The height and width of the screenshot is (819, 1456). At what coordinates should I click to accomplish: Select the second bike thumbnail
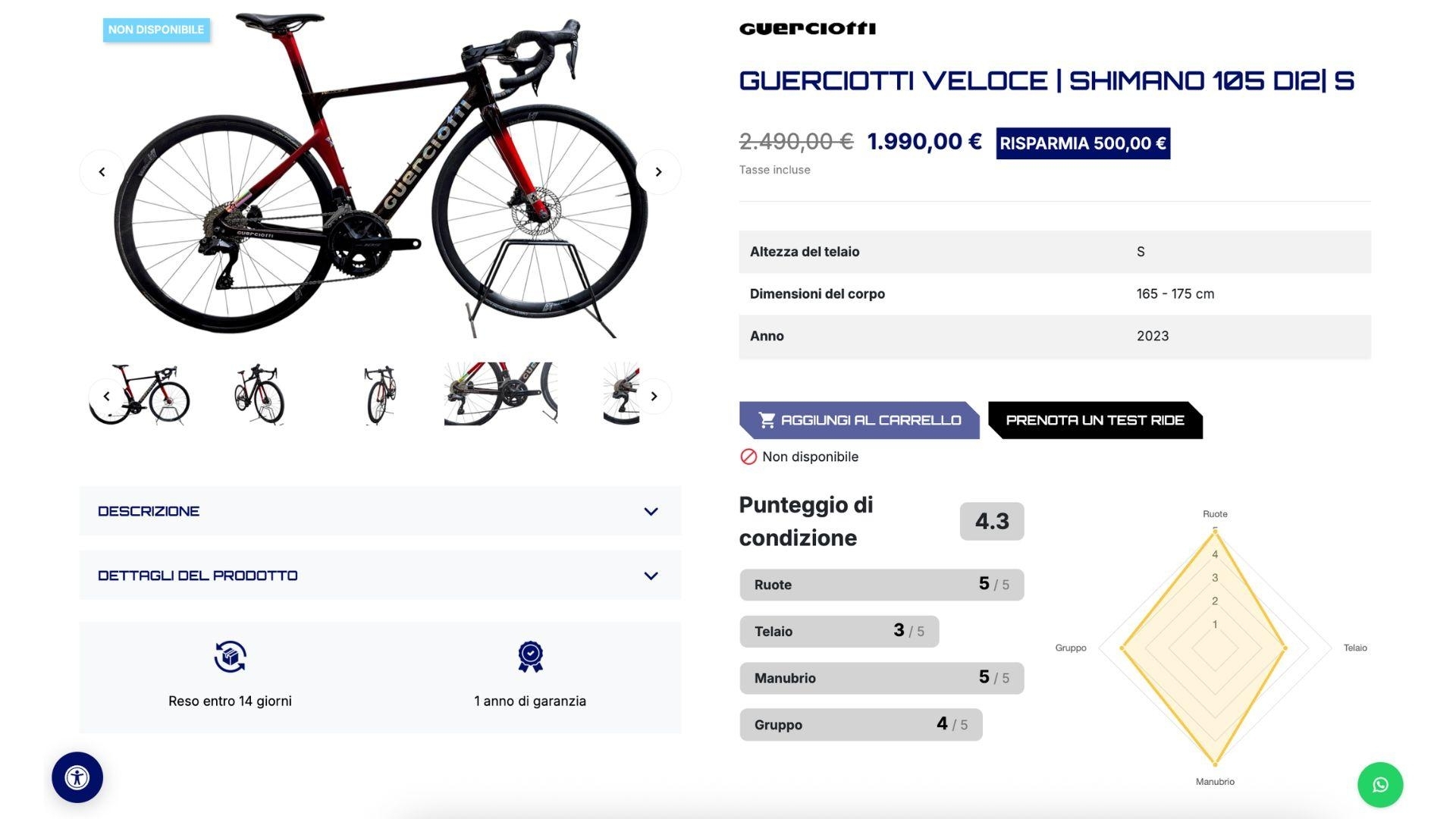[260, 394]
